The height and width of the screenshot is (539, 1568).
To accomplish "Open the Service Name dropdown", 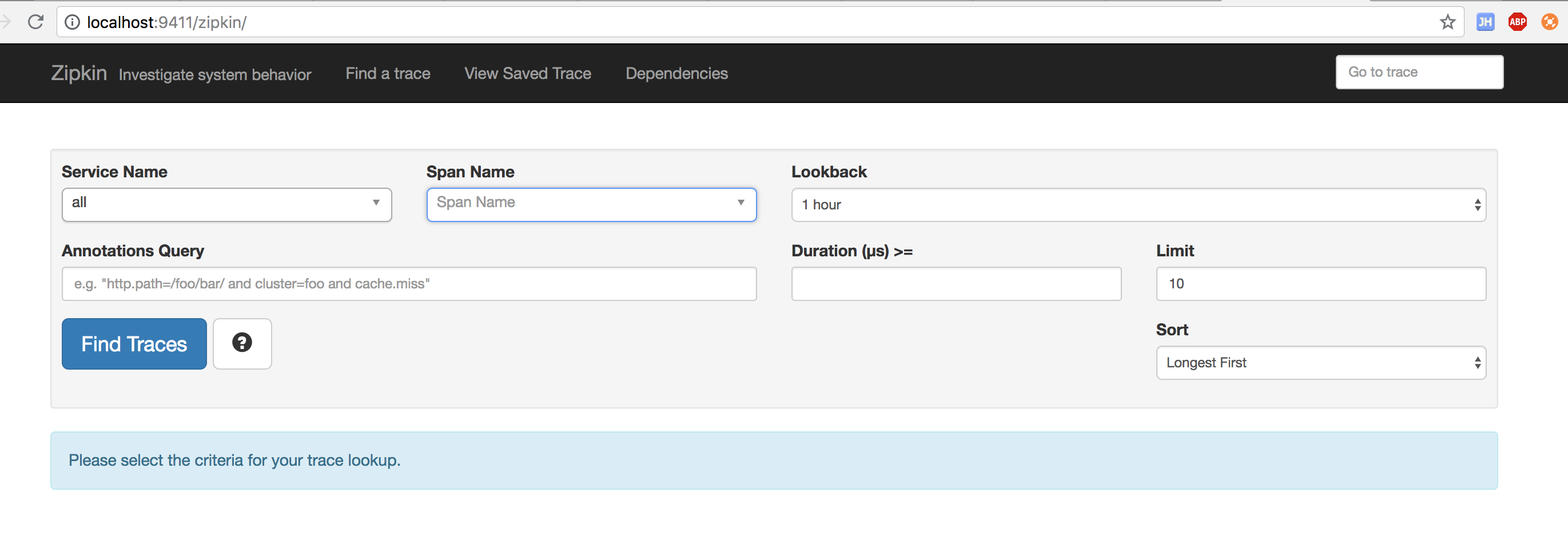I will point(226,205).
